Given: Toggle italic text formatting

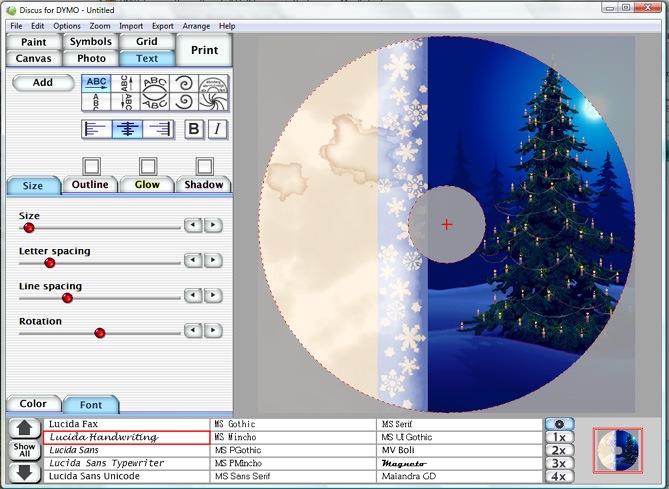Looking at the screenshot, I should pos(218,129).
